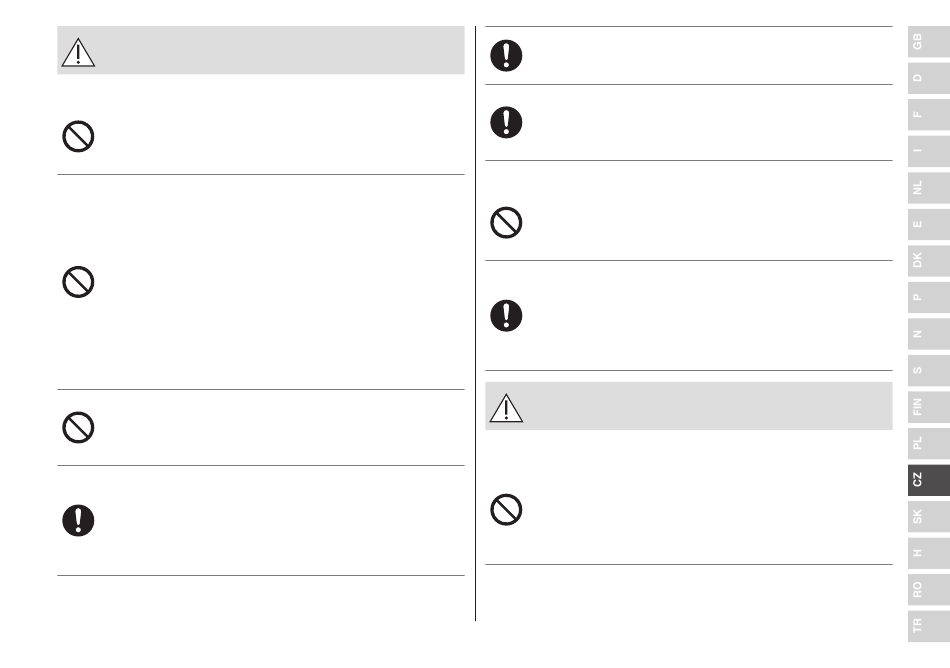
Task: Open the SK language tab
Action: (929, 517)
